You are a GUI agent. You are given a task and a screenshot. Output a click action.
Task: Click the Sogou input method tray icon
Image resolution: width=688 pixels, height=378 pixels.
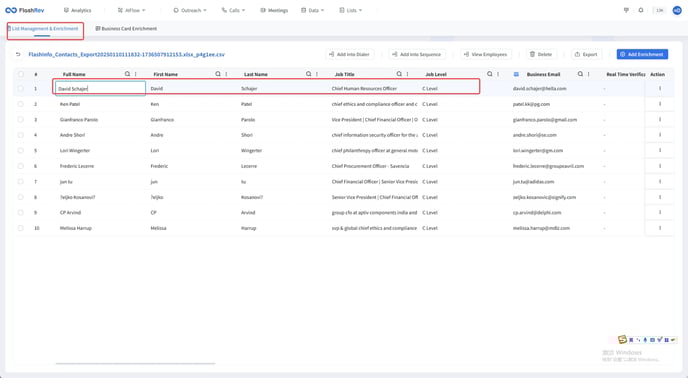622,339
